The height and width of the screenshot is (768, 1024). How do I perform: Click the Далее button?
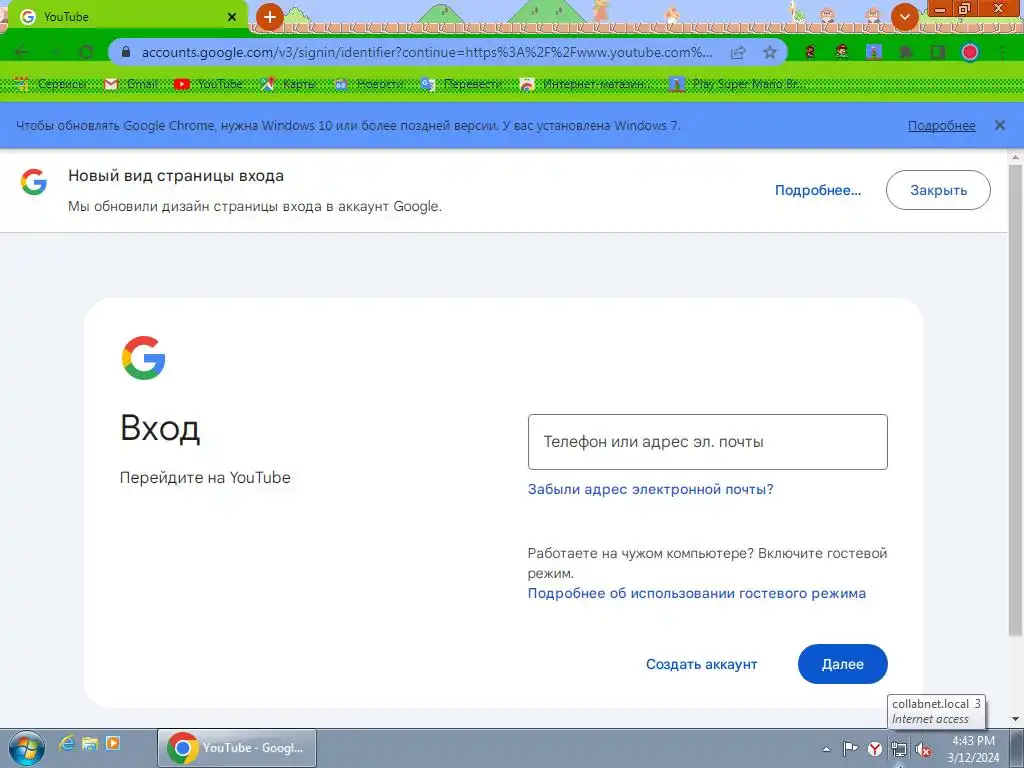(x=842, y=664)
